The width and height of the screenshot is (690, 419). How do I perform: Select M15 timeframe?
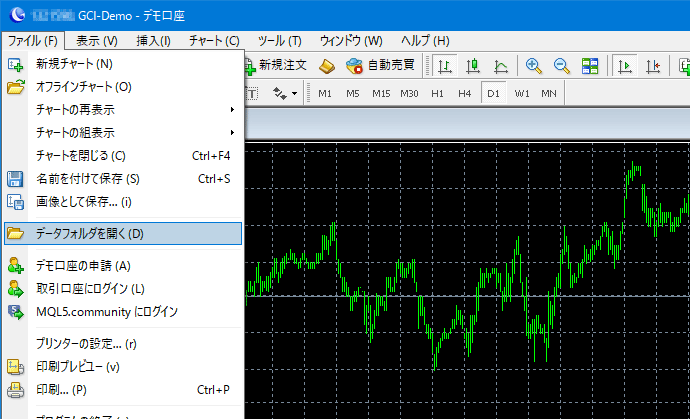point(381,93)
